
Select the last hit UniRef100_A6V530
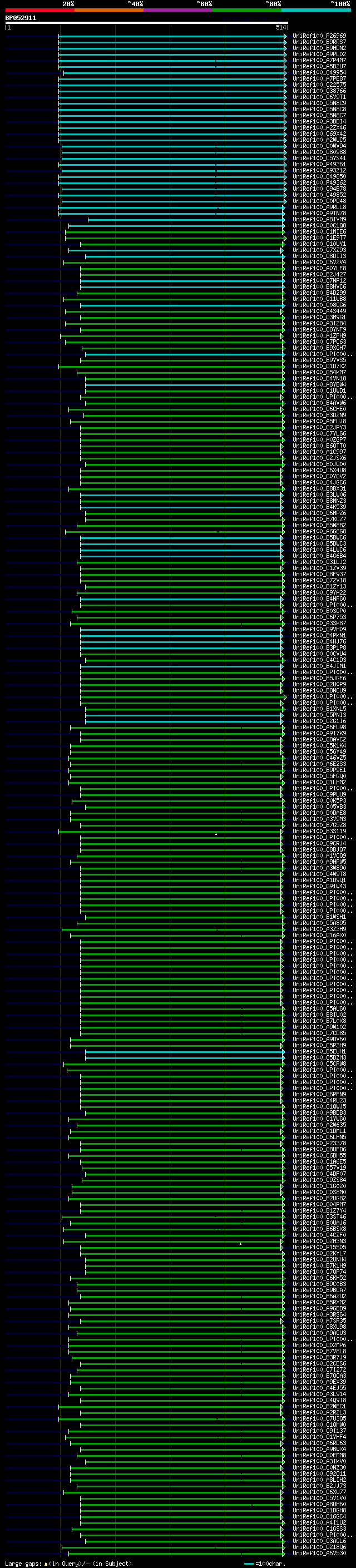tap(319, 1553)
